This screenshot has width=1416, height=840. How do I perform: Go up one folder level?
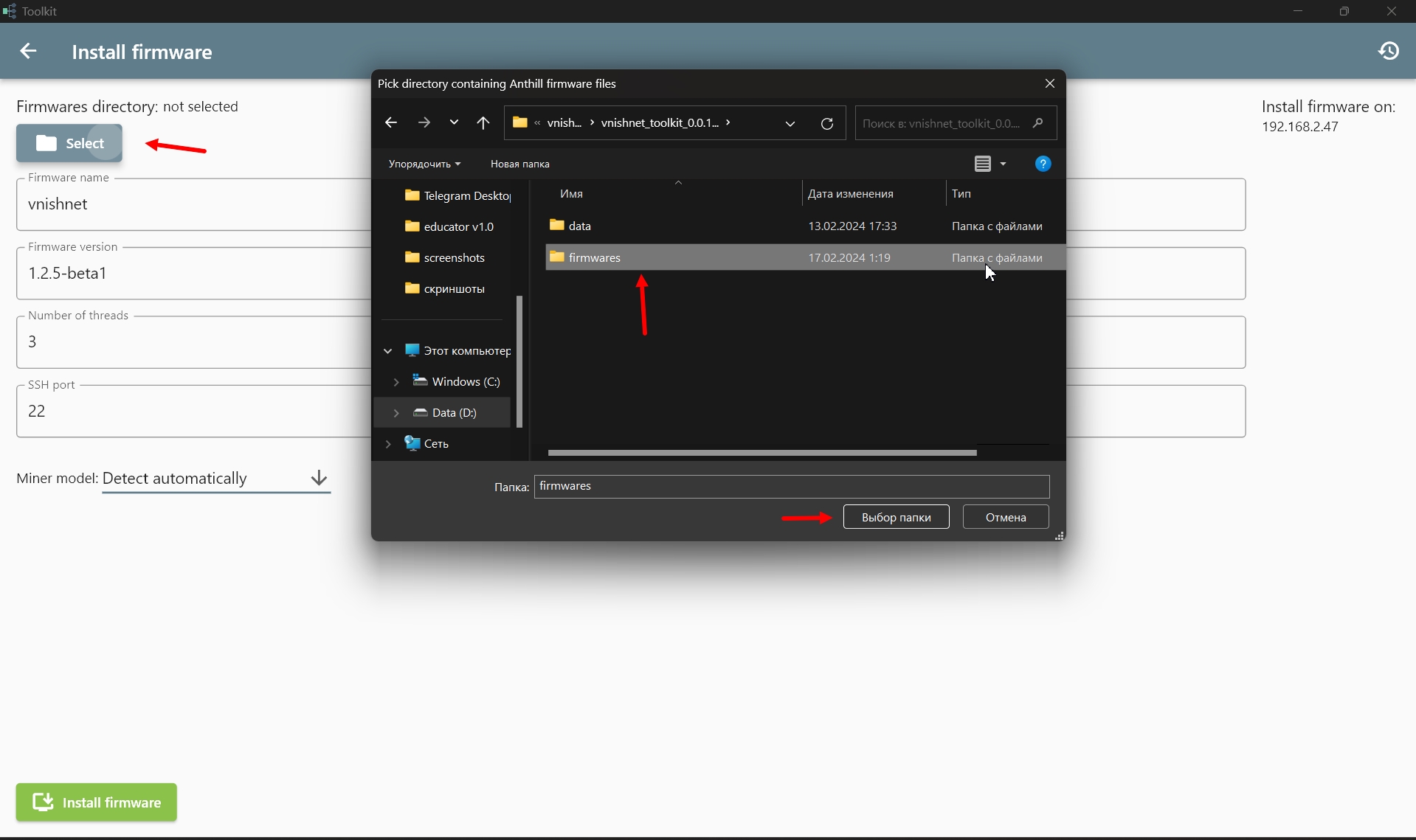coord(483,123)
